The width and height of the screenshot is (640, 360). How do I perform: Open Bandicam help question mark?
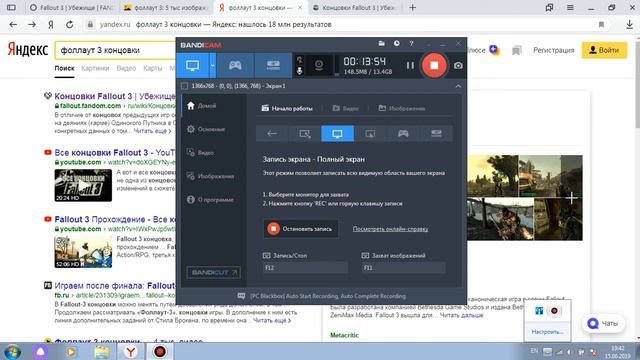411,43
